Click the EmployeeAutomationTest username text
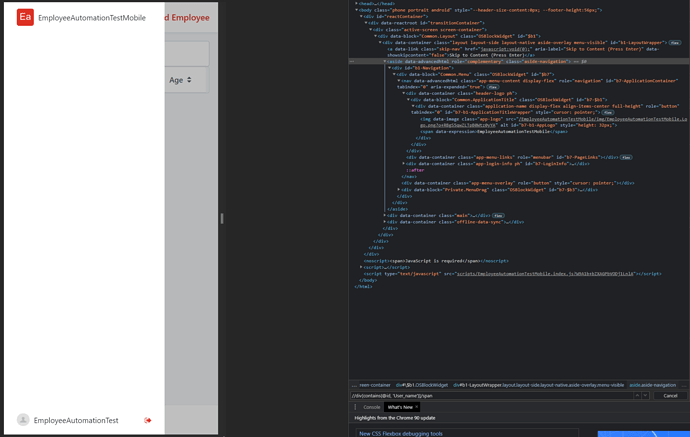The image size is (690, 437). 76,420
